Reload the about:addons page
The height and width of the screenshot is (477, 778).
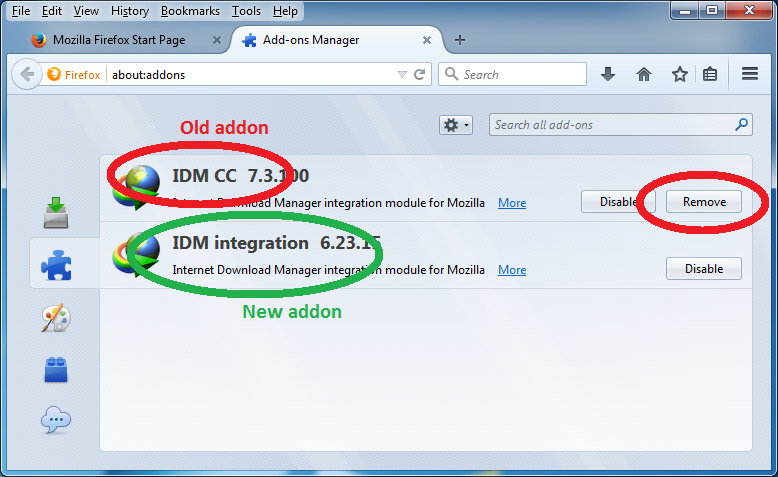(420, 74)
